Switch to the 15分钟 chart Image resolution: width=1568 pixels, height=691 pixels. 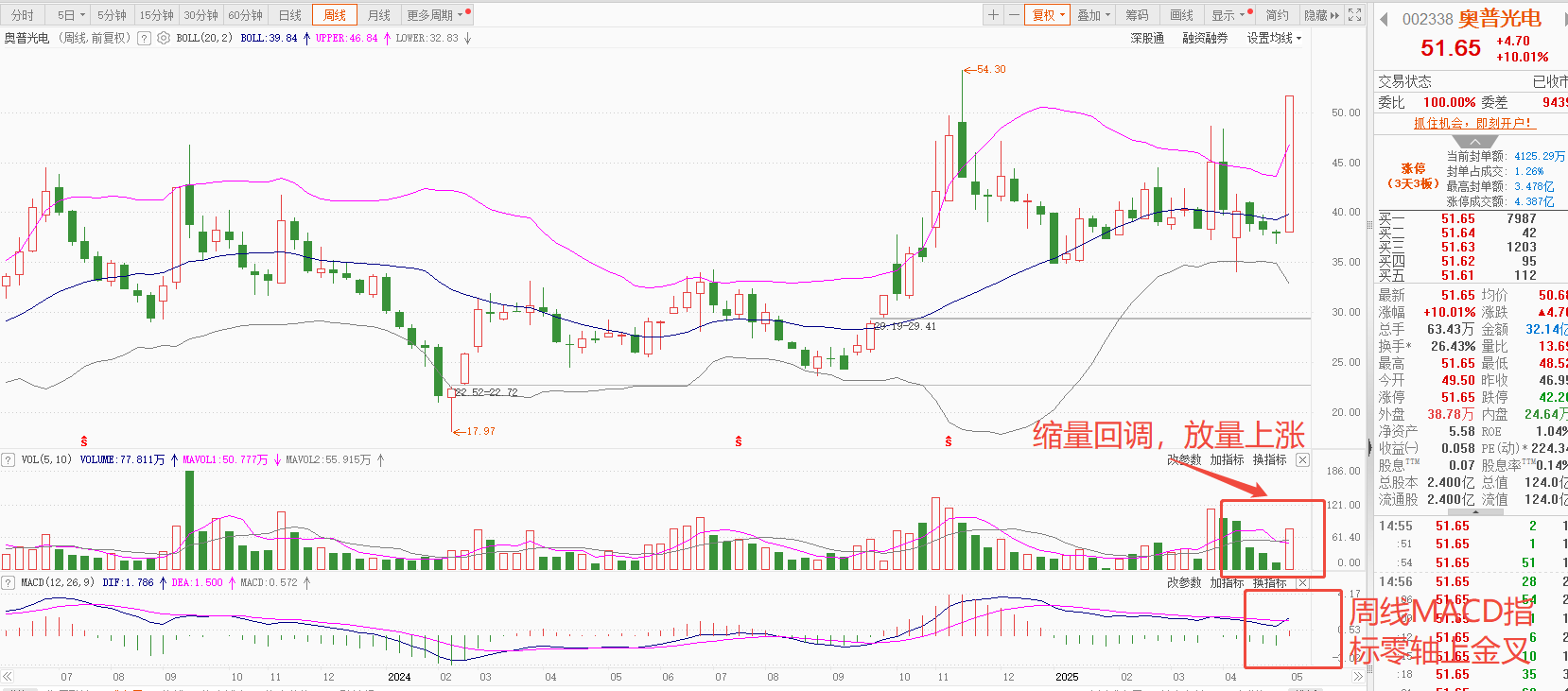(156, 15)
